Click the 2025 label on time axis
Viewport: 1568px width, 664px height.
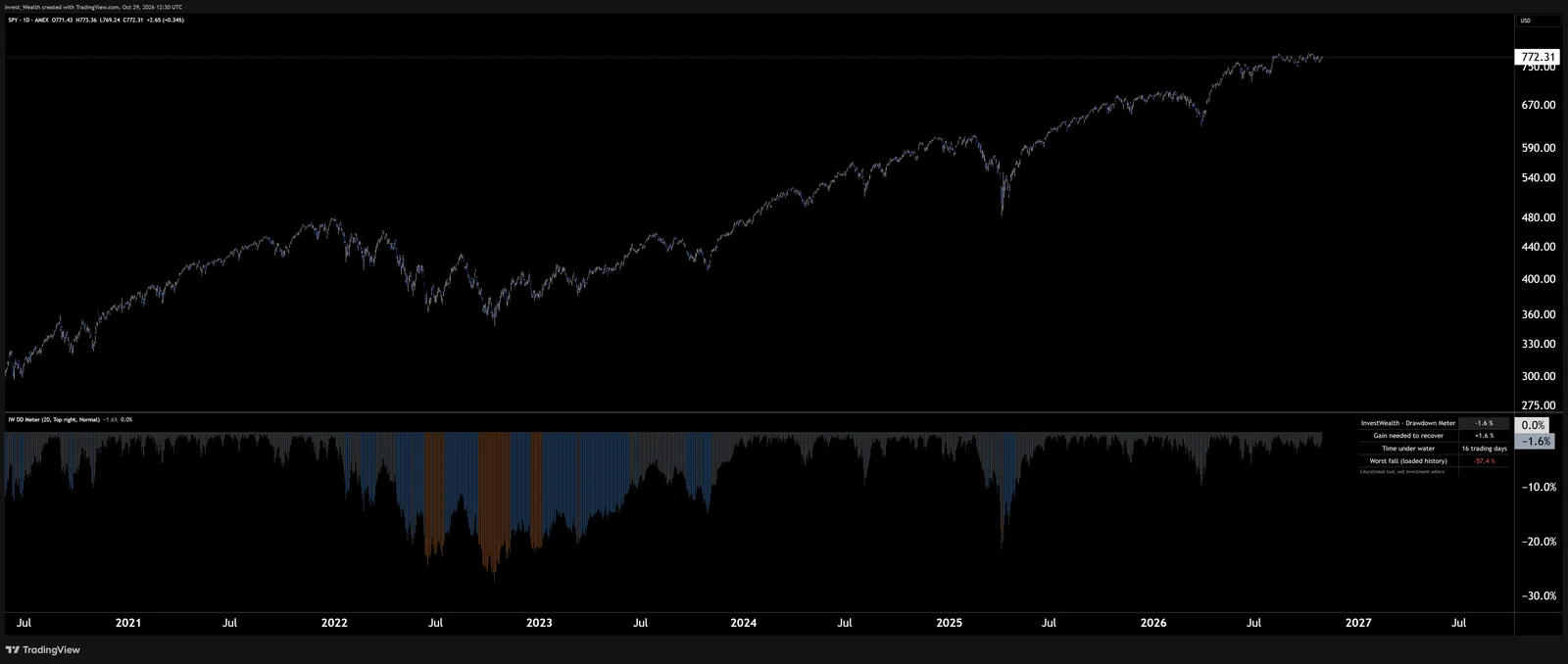(950, 623)
